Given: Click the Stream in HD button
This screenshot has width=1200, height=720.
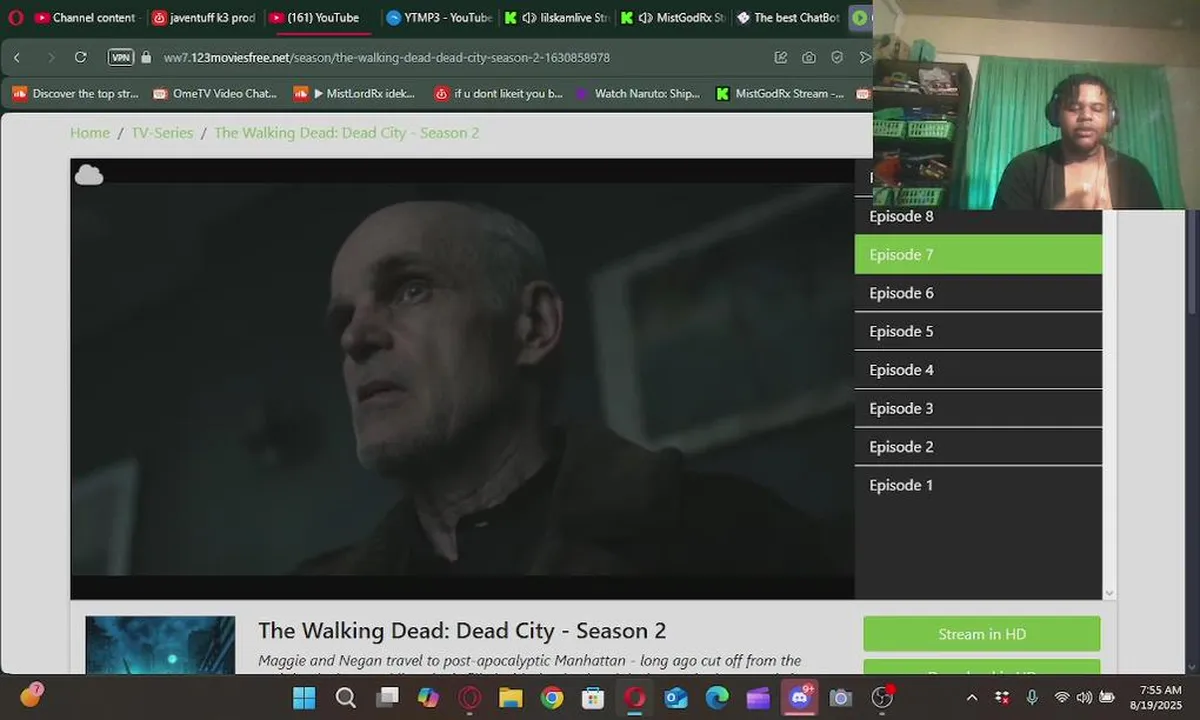Looking at the screenshot, I should (982, 634).
